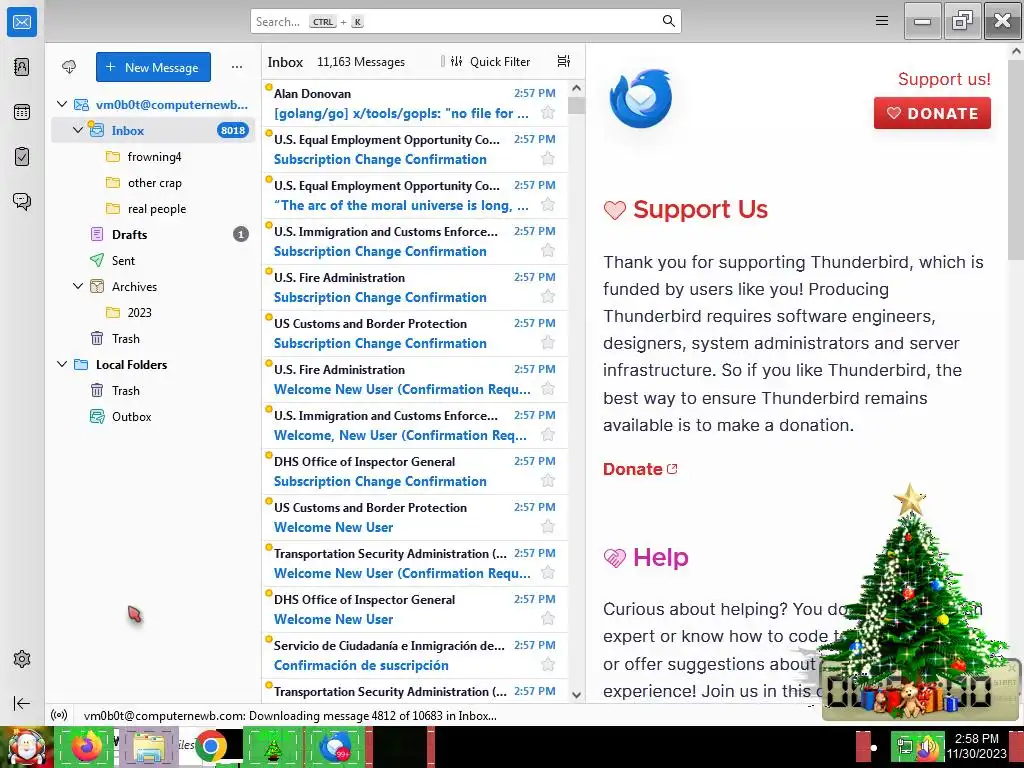The height and width of the screenshot is (768, 1024).
Task: Open the Thunderbird hamburger menu
Action: [882, 21]
